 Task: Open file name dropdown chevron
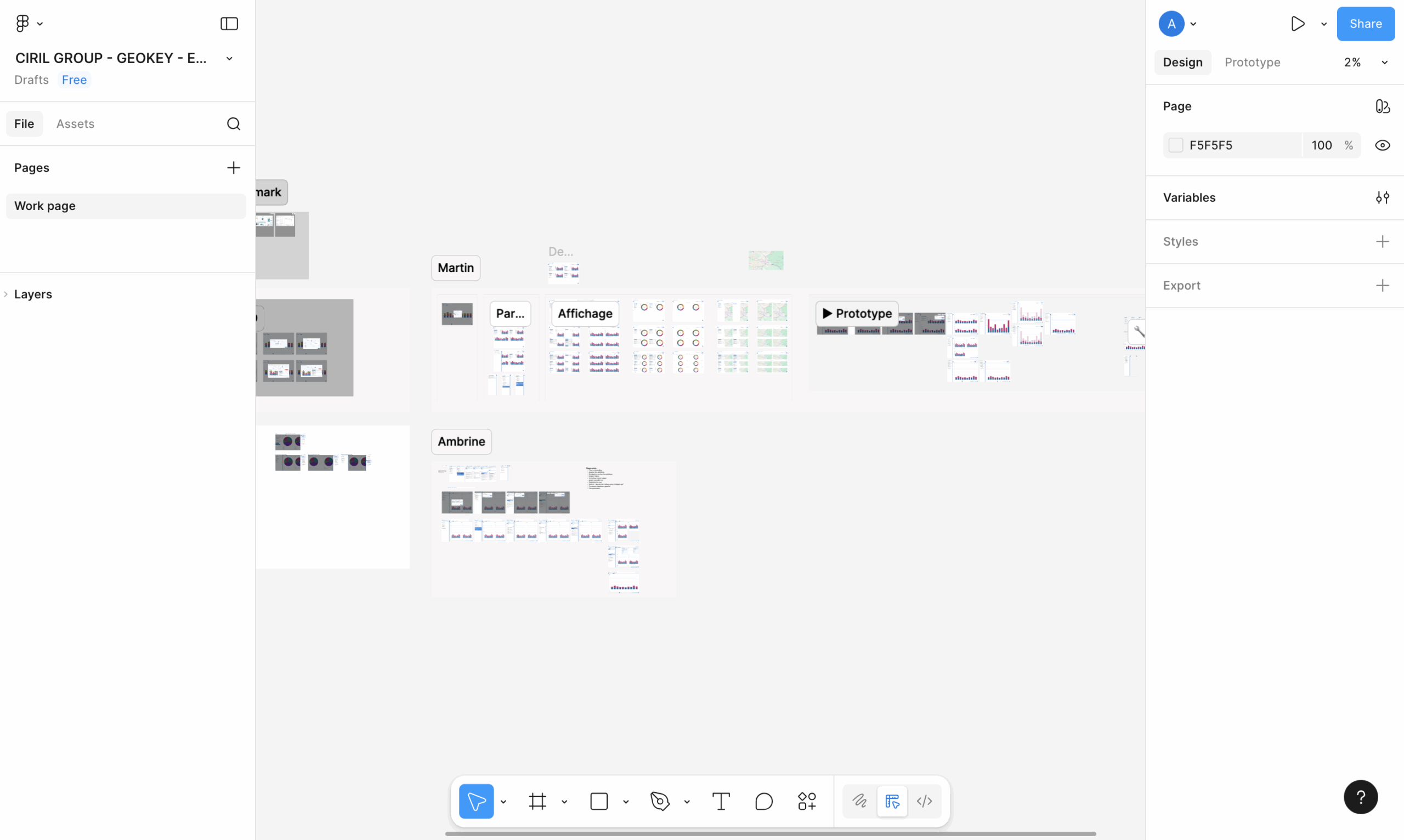[x=229, y=58]
